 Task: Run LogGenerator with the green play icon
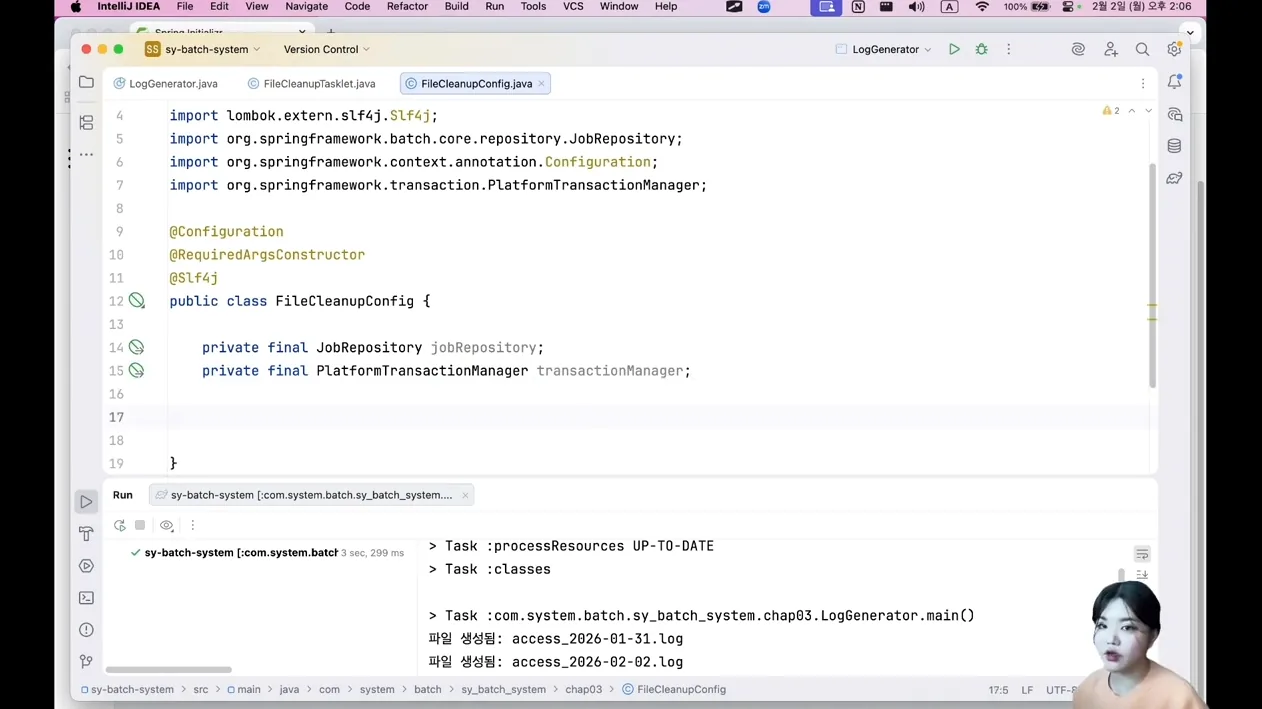(954, 49)
